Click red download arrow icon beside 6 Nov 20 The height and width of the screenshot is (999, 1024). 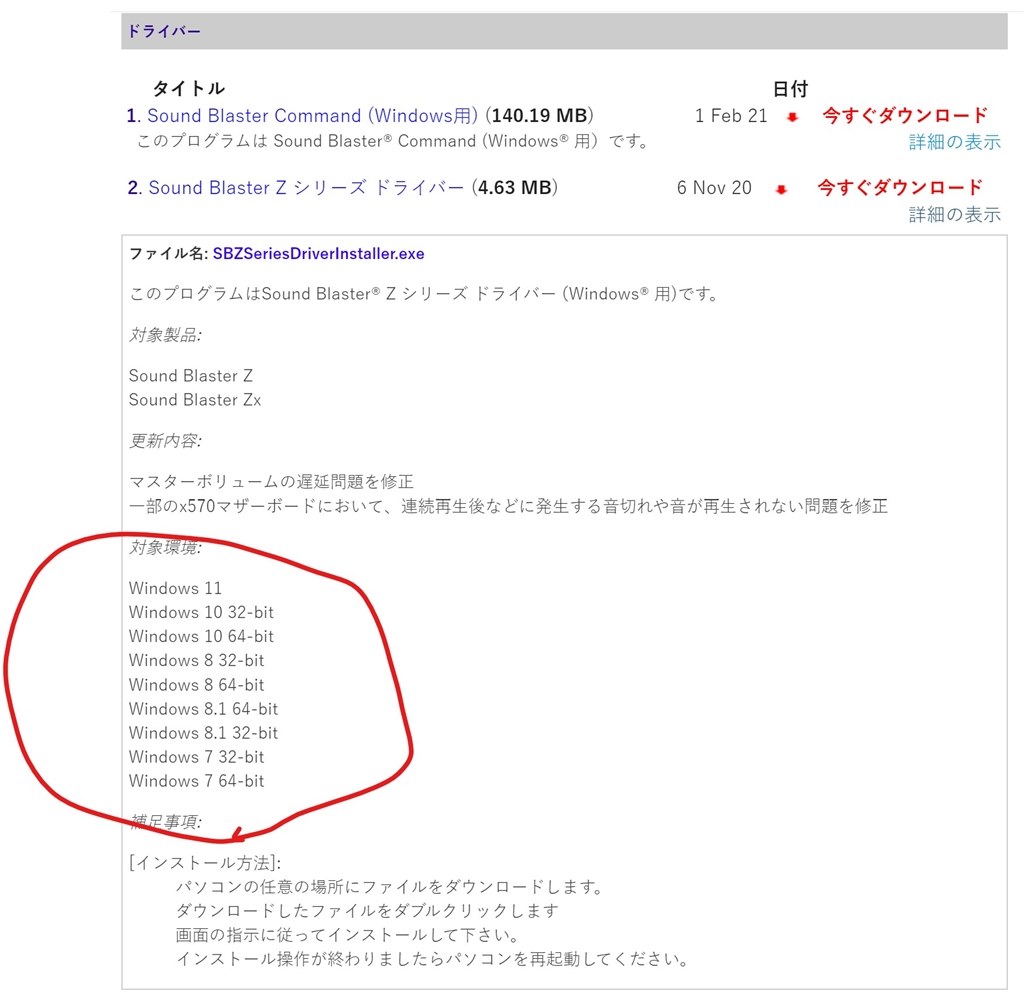tap(780, 190)
